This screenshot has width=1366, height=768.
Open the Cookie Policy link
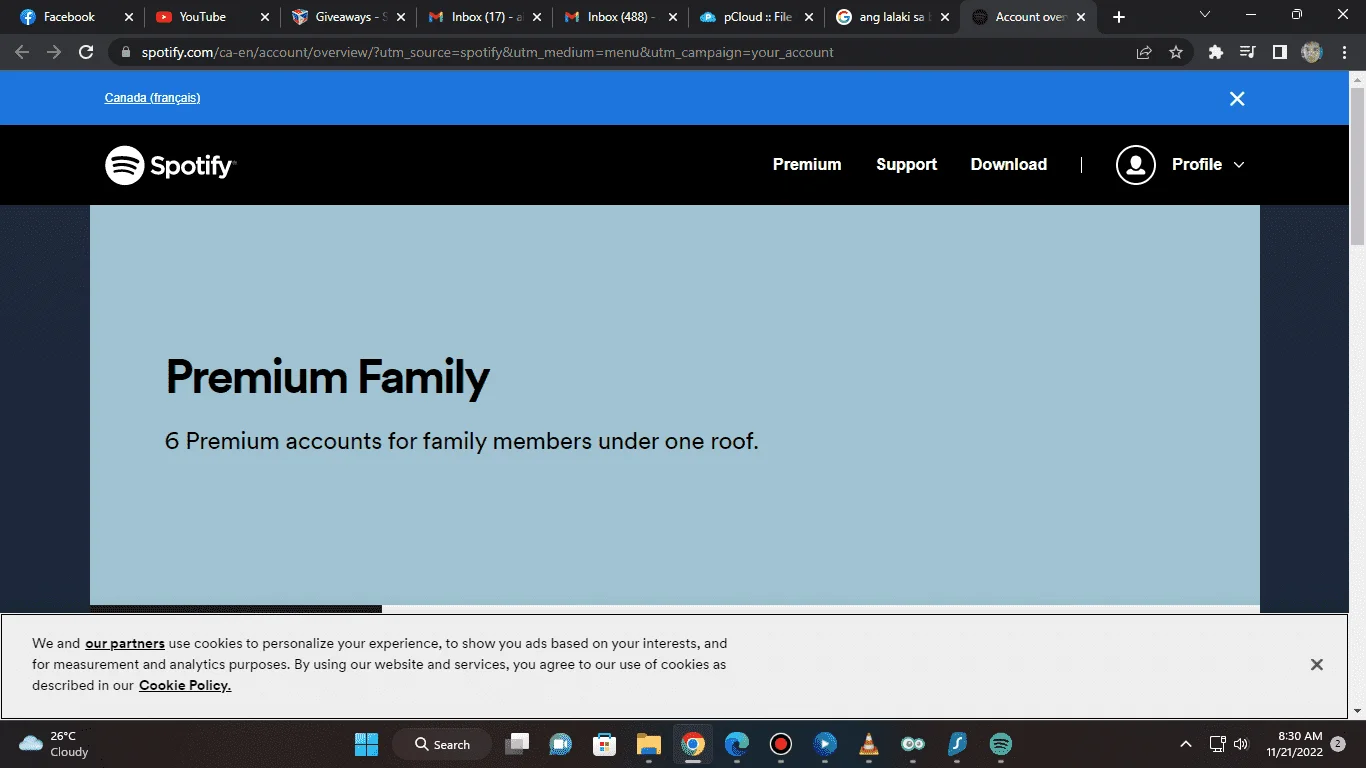[185, 685]
